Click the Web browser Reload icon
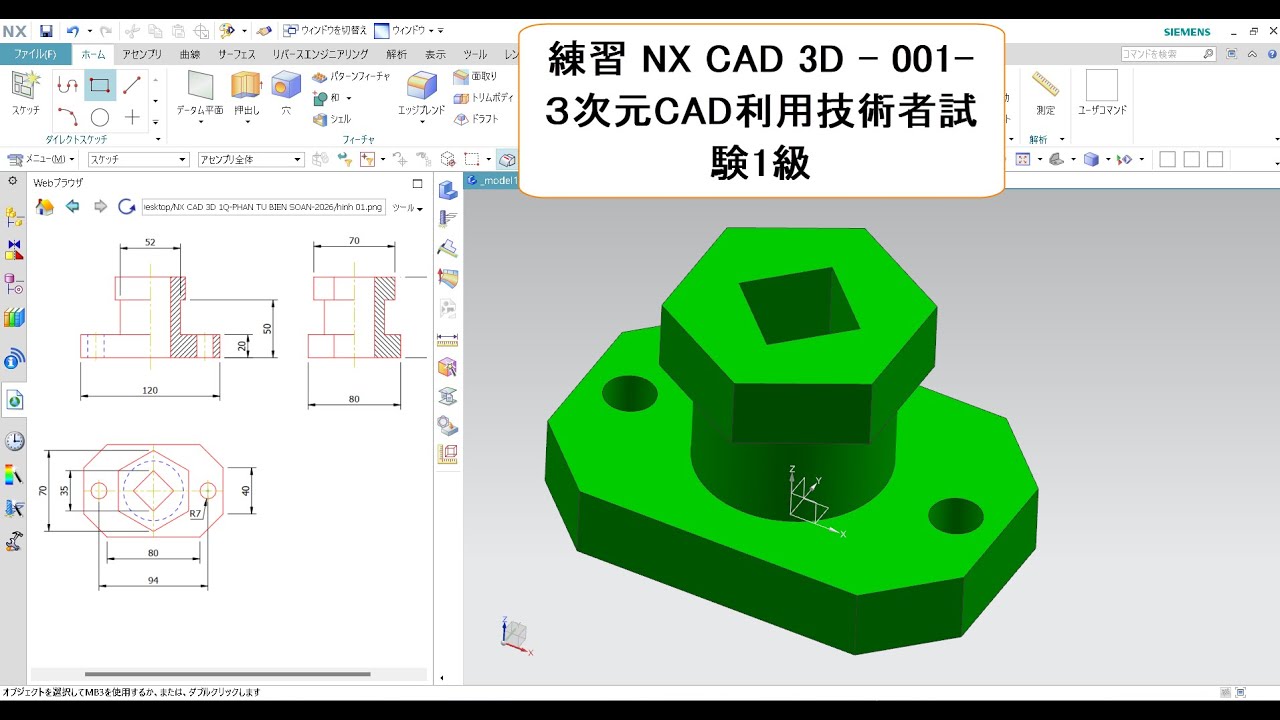The width and height of the screenshot is (1280, 720). 127,206
